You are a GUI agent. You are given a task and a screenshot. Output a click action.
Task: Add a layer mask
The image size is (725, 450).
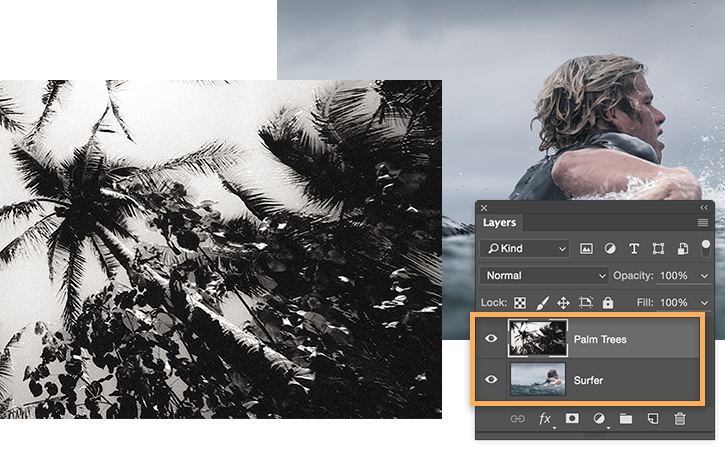click(572, 419)
